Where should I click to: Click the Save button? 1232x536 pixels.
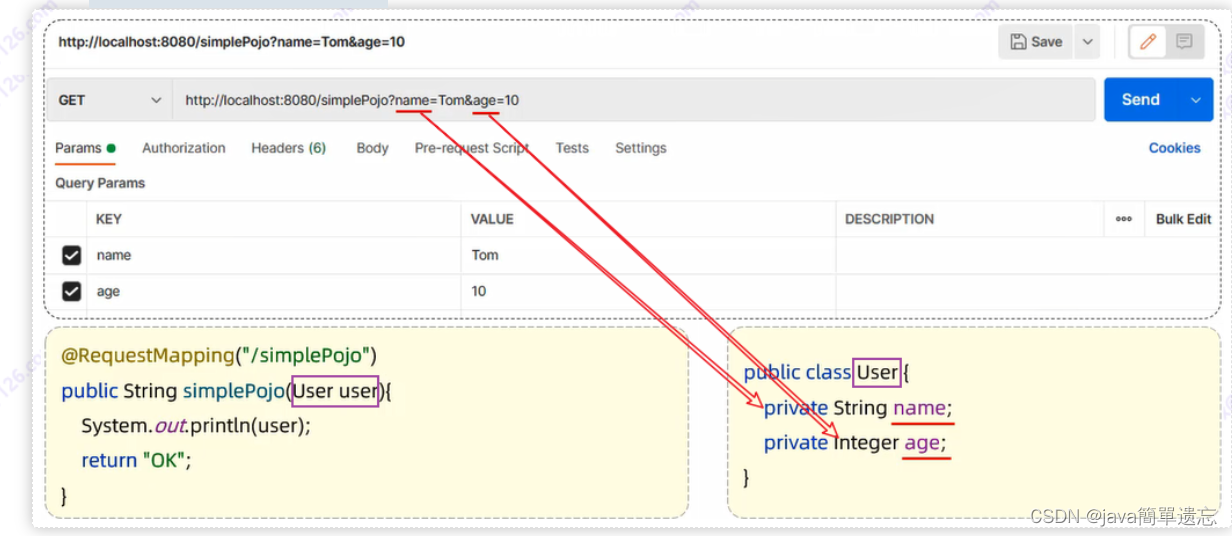[1036, 42]
